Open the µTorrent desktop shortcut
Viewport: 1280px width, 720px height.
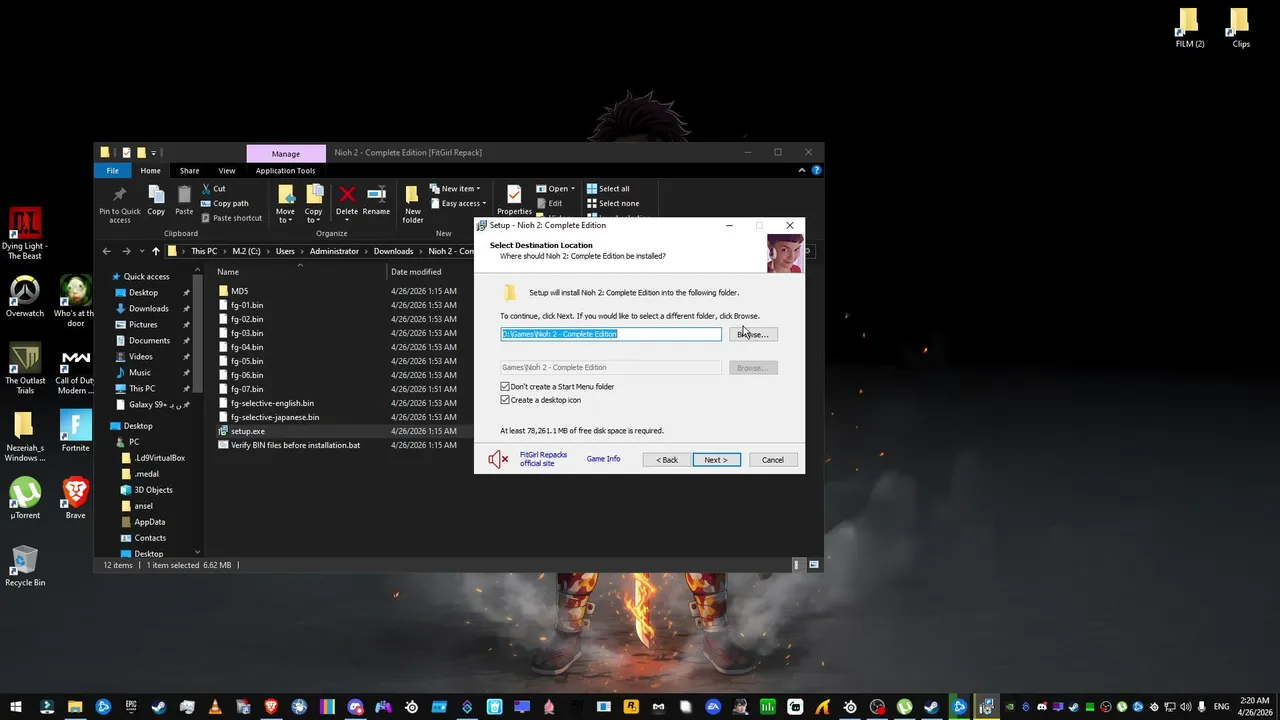25,498
